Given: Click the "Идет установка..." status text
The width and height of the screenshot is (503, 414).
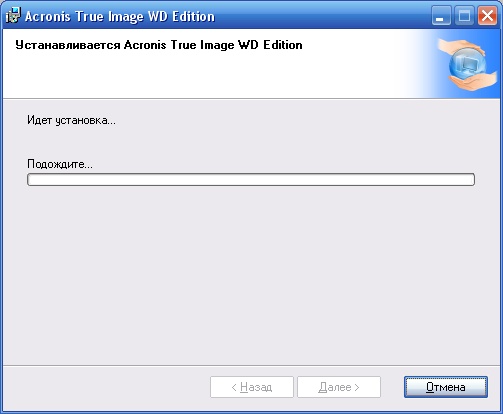Looking at the screenshot, I should [x=71, y=120].
